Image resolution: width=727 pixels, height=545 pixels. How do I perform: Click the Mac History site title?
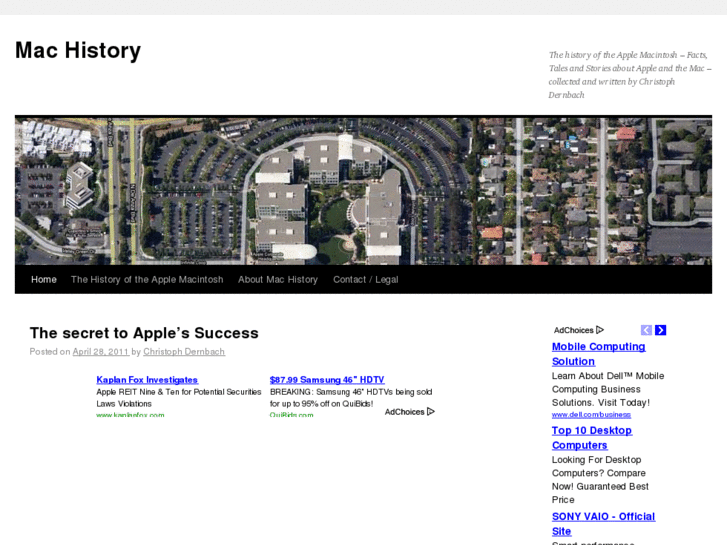tap(78, 51)
